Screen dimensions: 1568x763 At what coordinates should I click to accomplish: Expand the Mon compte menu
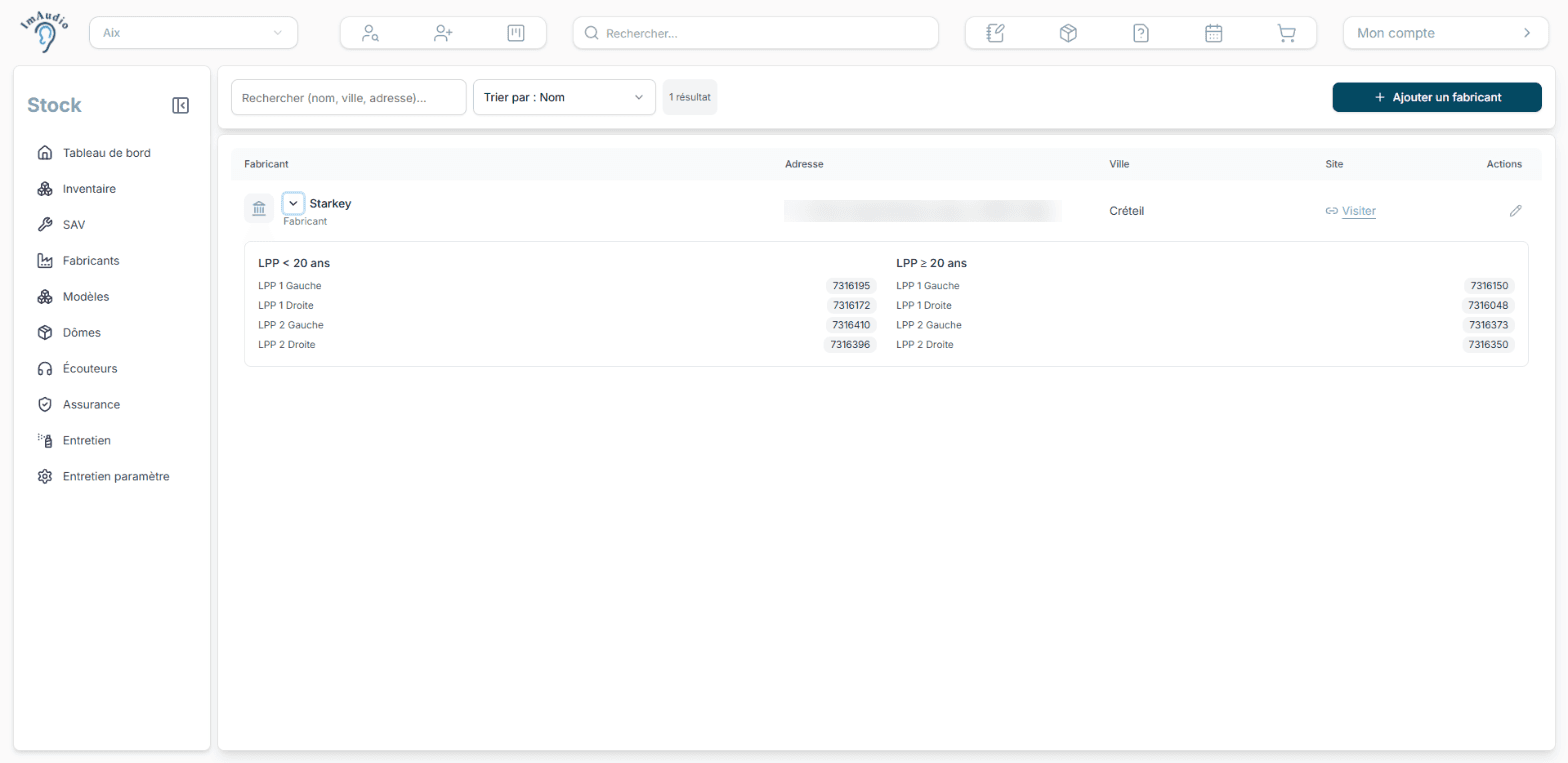point(1445,33)
